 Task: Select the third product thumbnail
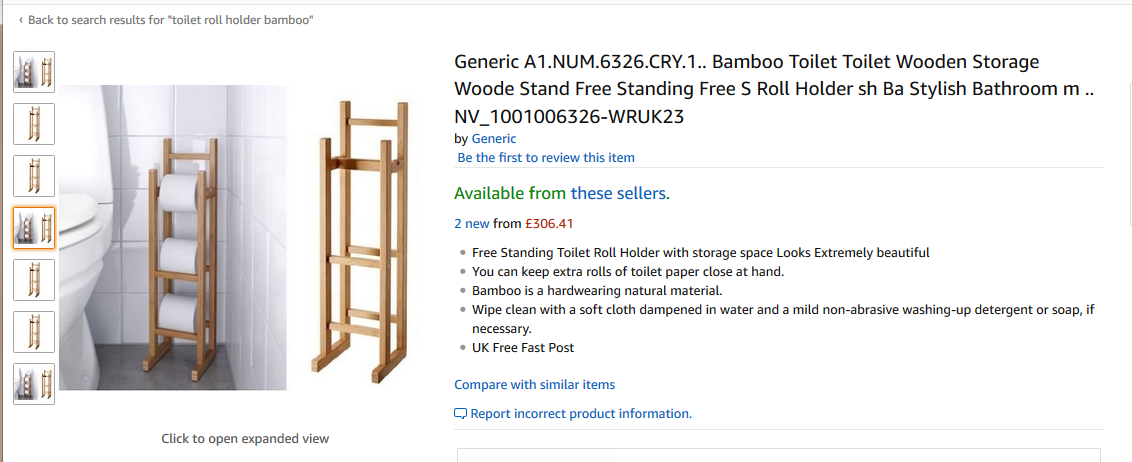(34, 176)
